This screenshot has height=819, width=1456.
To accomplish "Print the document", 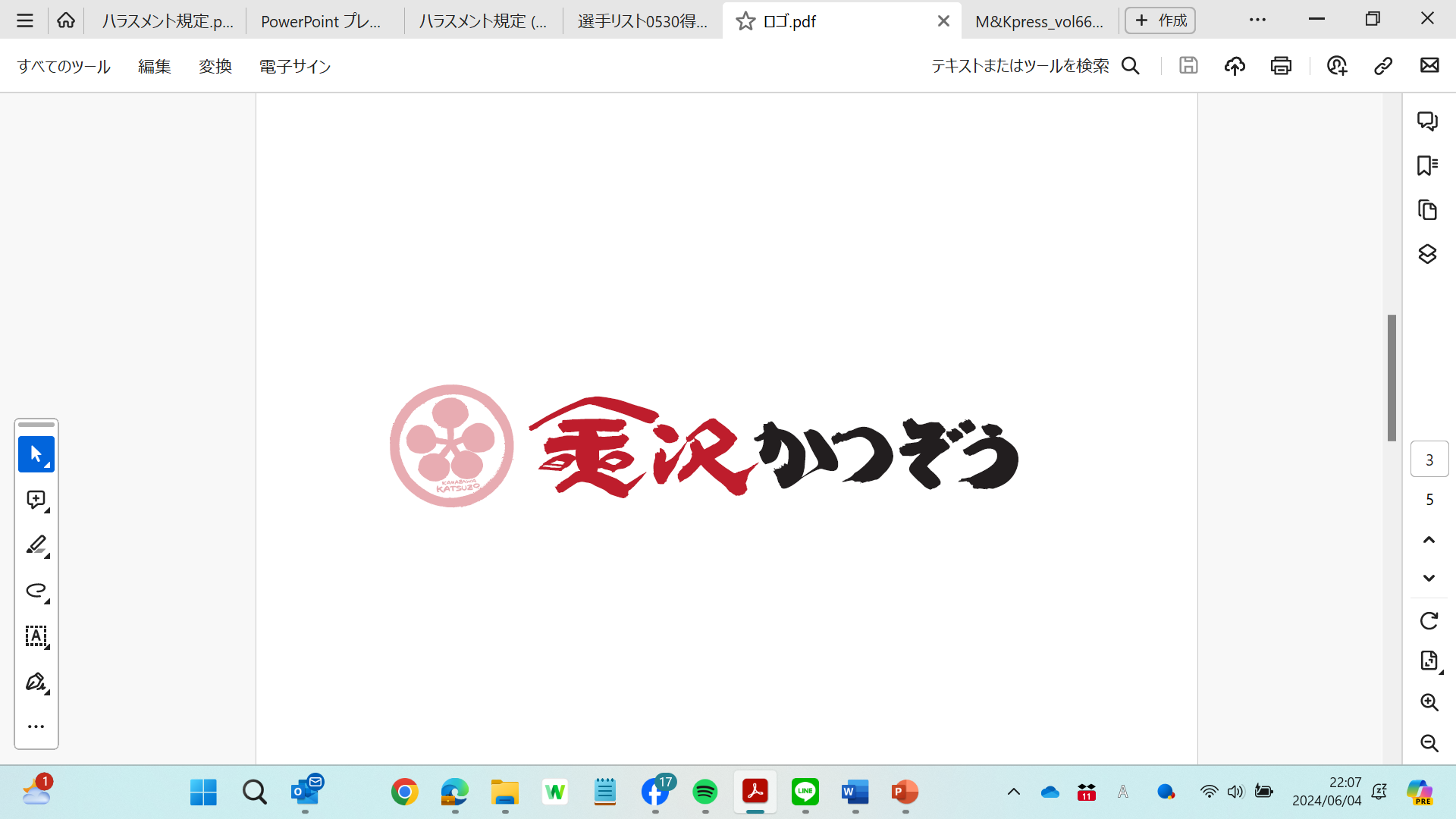I will pos(1281,66).
